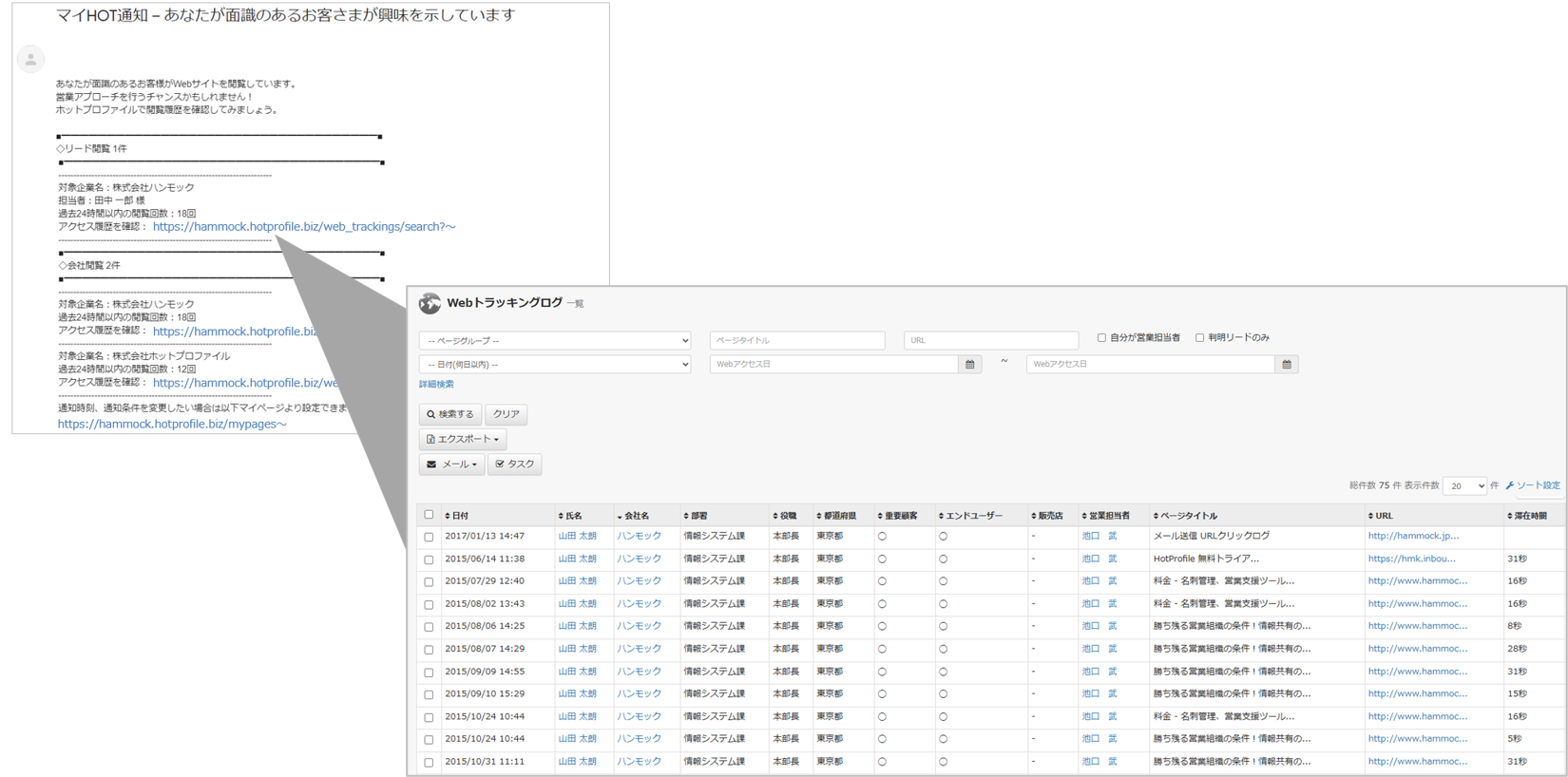Open the ページグループ dropdown

click(555, 340)
